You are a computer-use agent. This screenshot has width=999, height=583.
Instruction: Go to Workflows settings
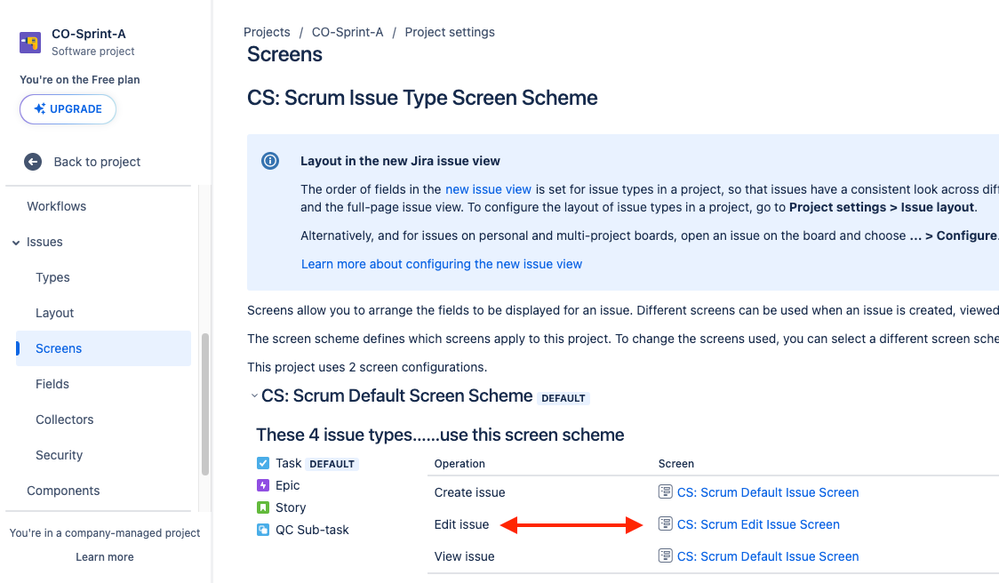coord(56,206)
